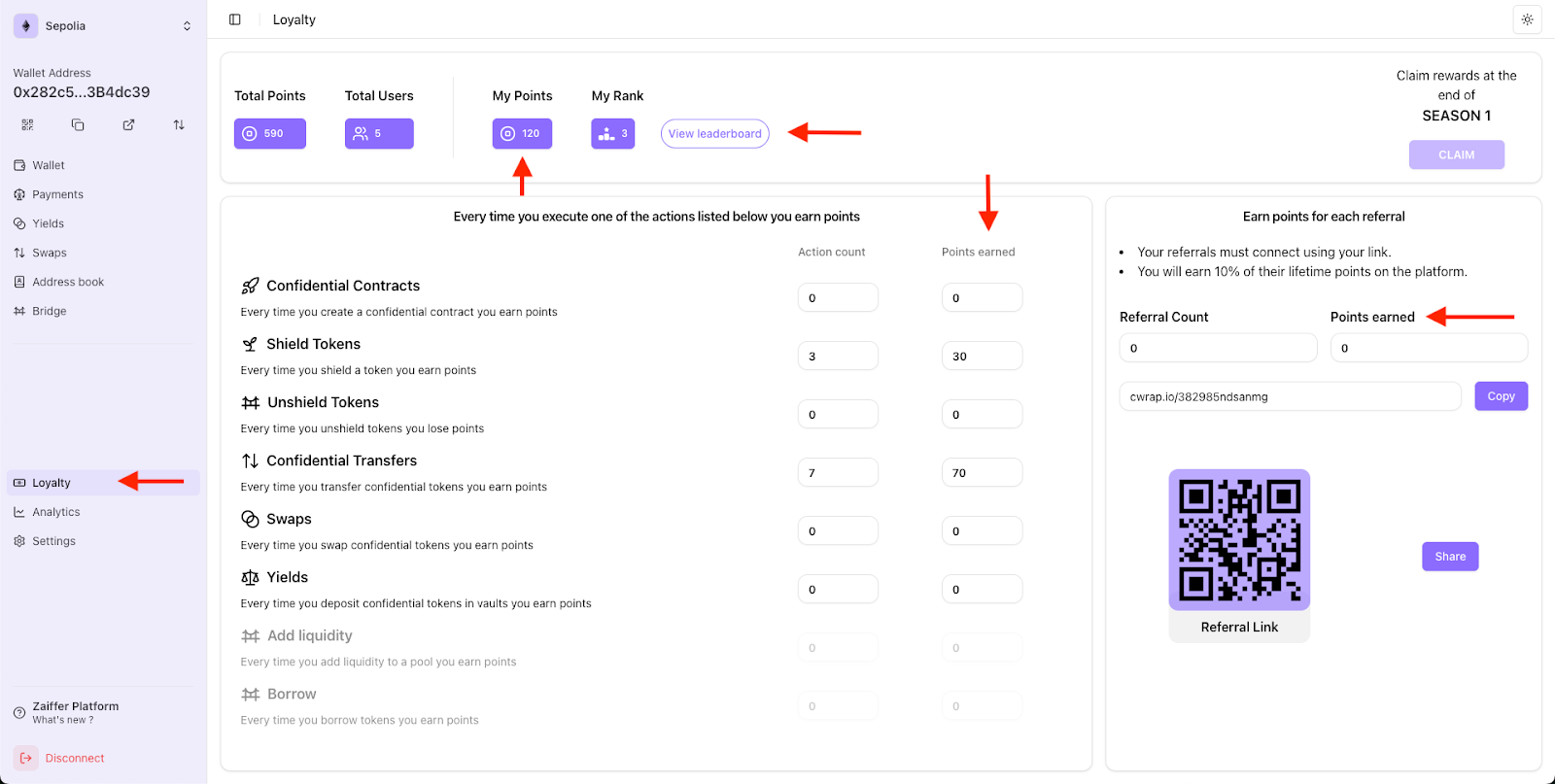Click the Settings gear icon in the sidebar
Viewport: 1555px width, 784px height.
(x=19, y=541)
